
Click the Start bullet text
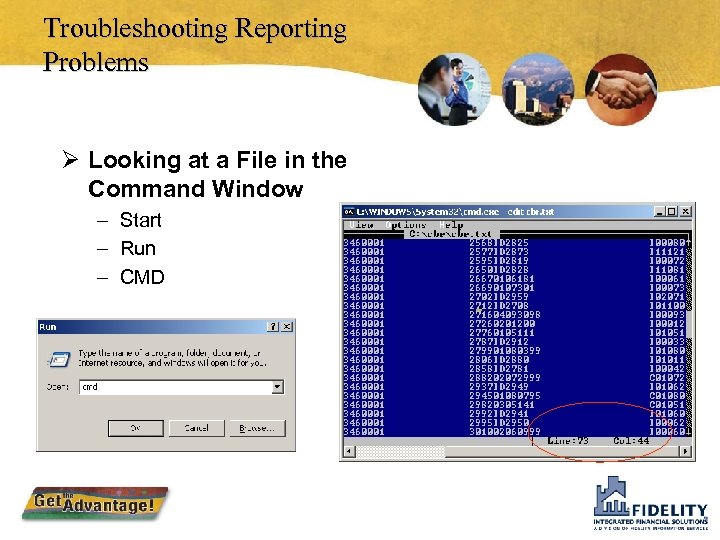[141, 220]
